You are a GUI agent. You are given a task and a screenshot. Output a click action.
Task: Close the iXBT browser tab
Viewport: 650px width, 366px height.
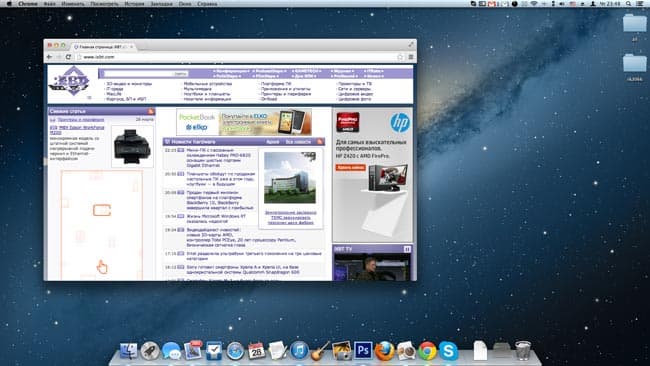click(132, 47)
